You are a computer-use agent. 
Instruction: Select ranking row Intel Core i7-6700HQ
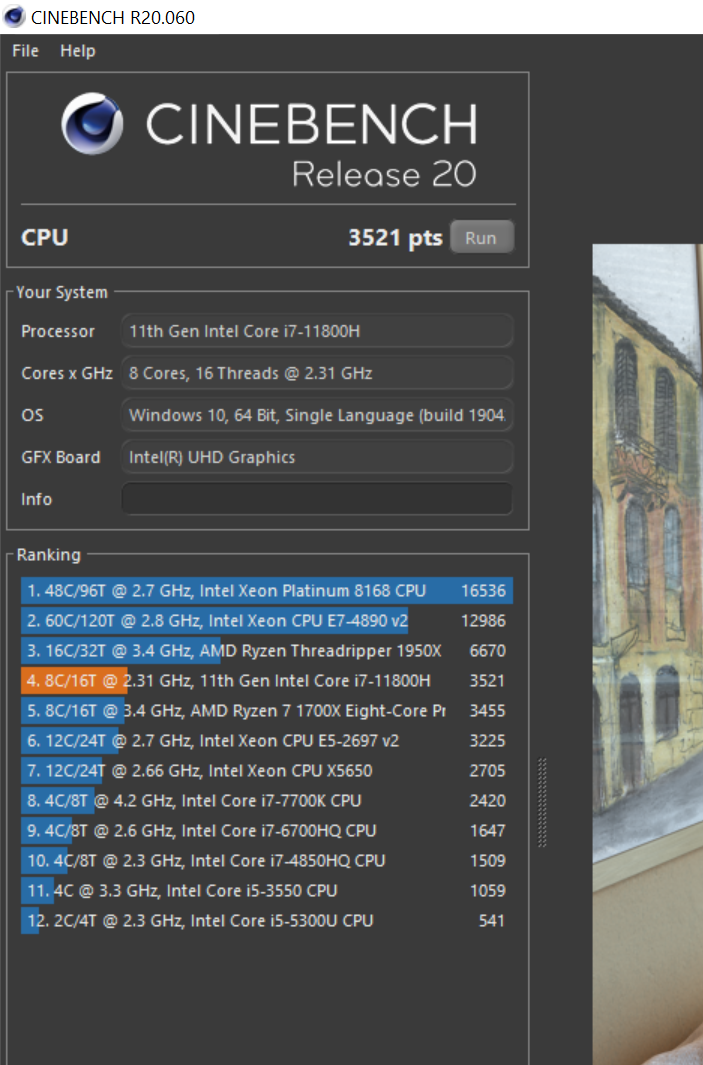coord(267,831)
